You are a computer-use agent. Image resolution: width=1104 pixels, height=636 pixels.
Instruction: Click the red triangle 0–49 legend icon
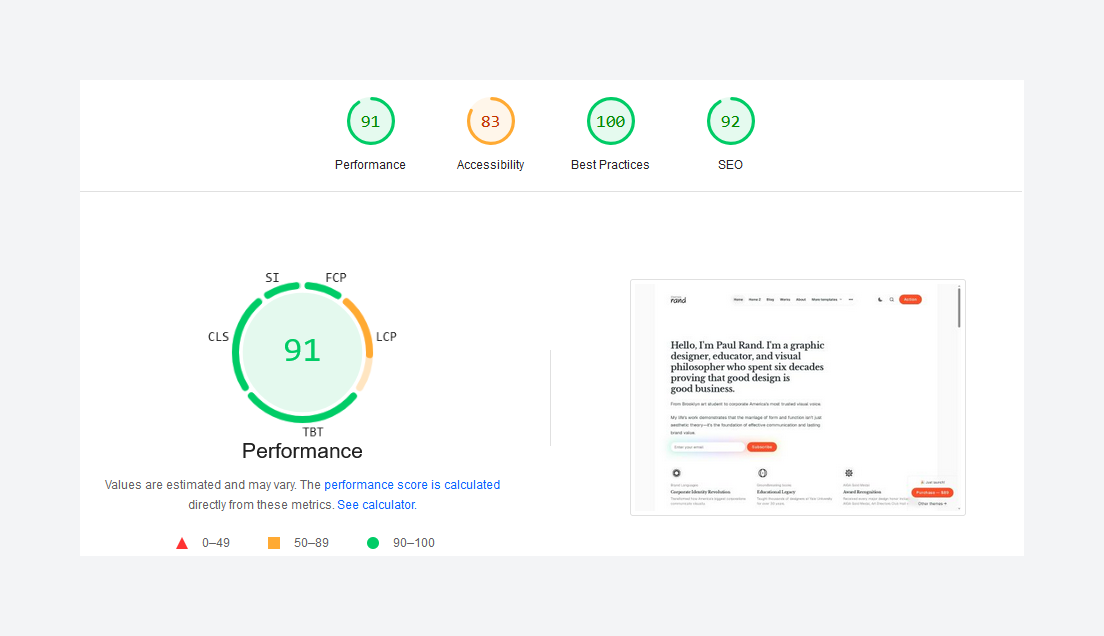(182, 543)
